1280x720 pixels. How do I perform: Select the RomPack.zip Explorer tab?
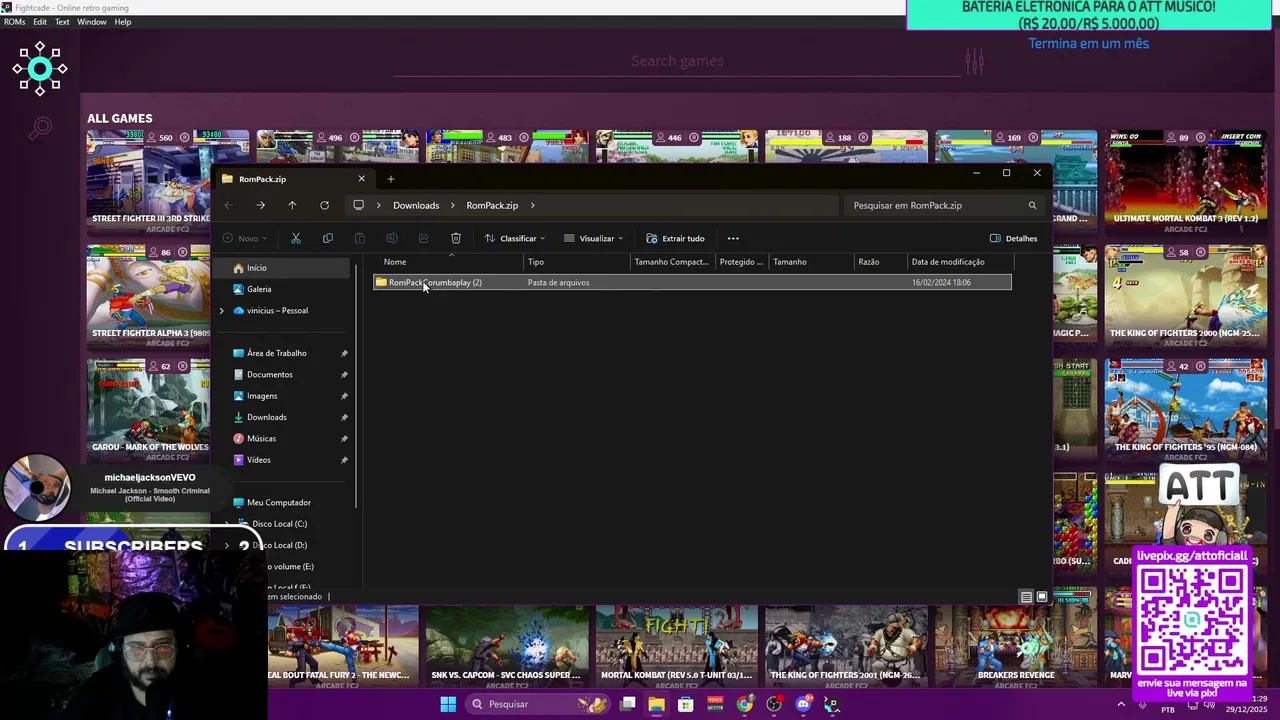pyautogui.click(x=293, y=179)
